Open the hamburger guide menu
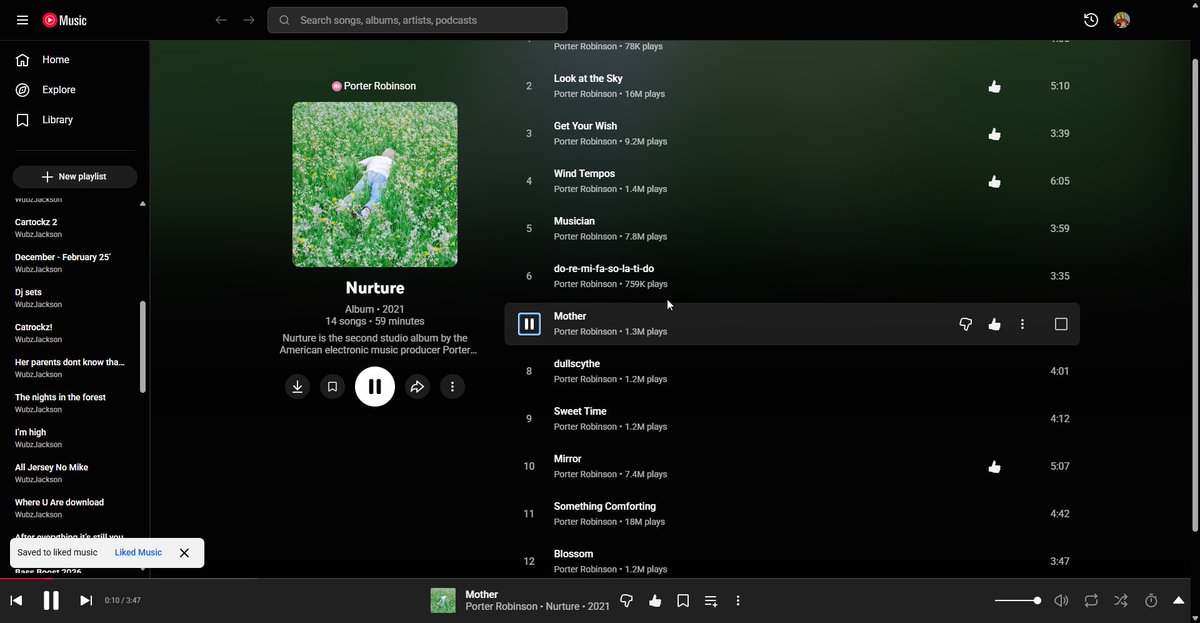 click(x=22, y=20)
